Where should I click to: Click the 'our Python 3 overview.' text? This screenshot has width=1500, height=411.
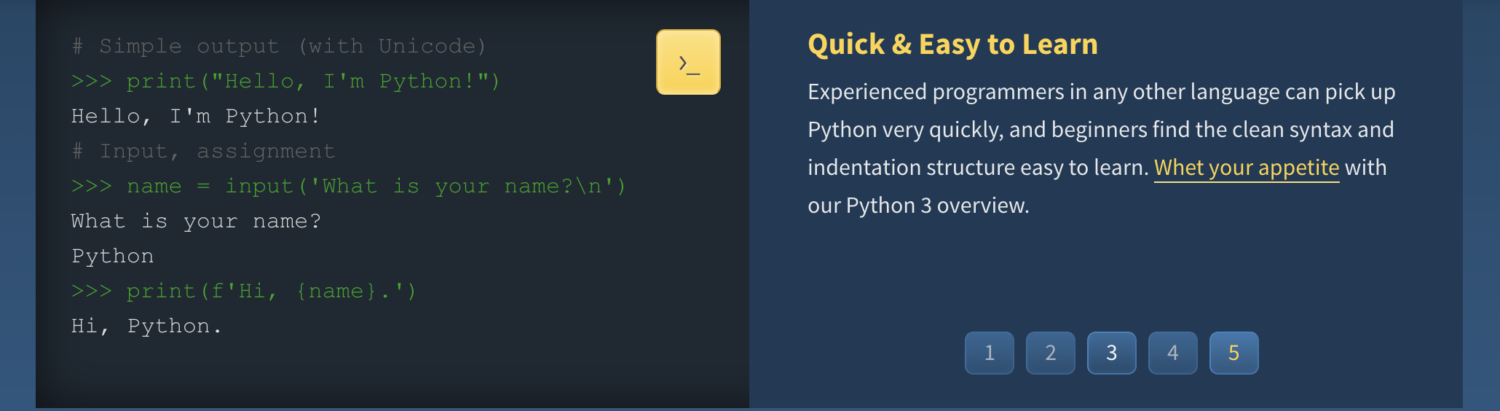918,206
